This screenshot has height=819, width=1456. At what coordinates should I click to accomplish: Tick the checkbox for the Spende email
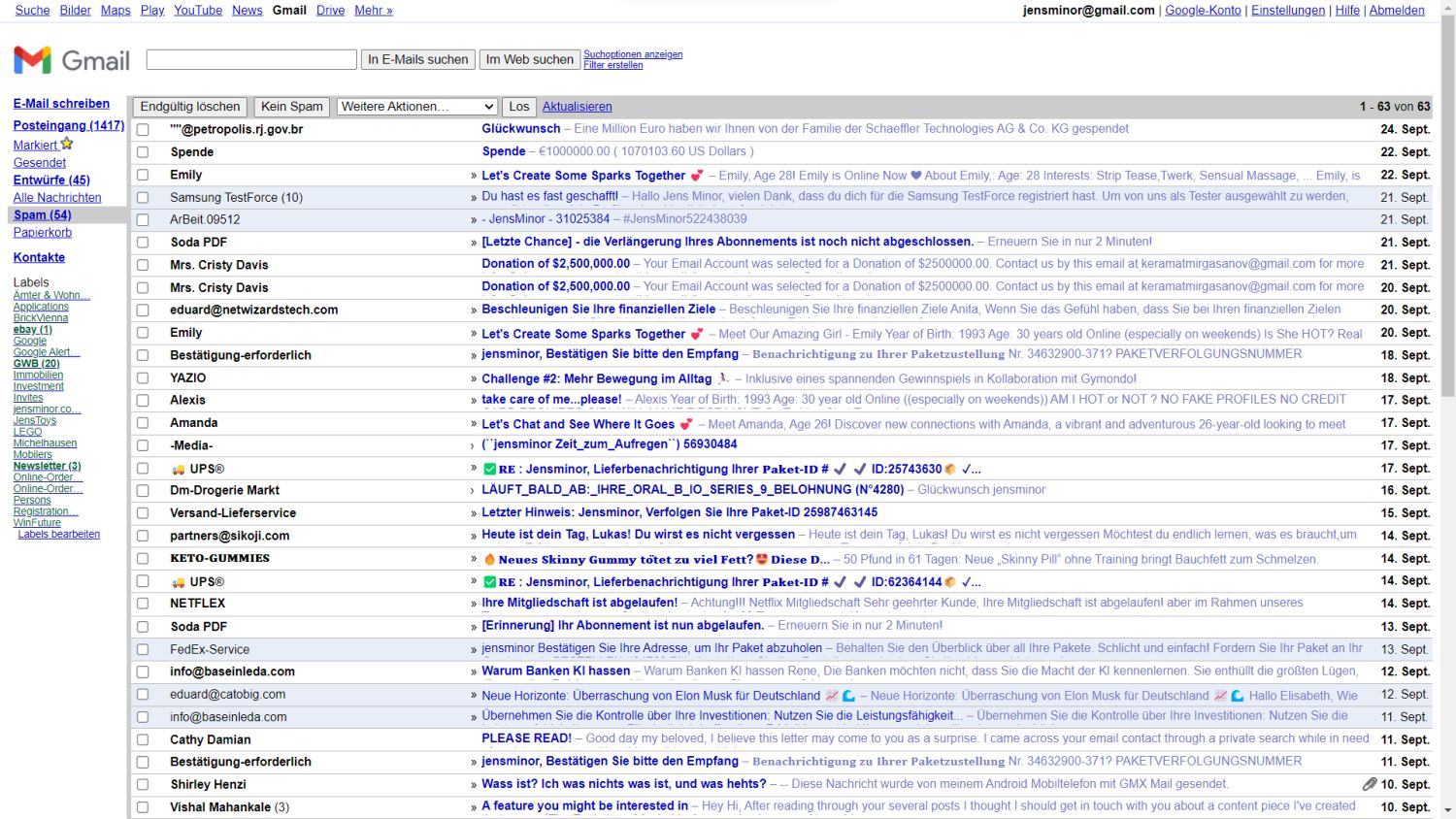click(143, 152)
